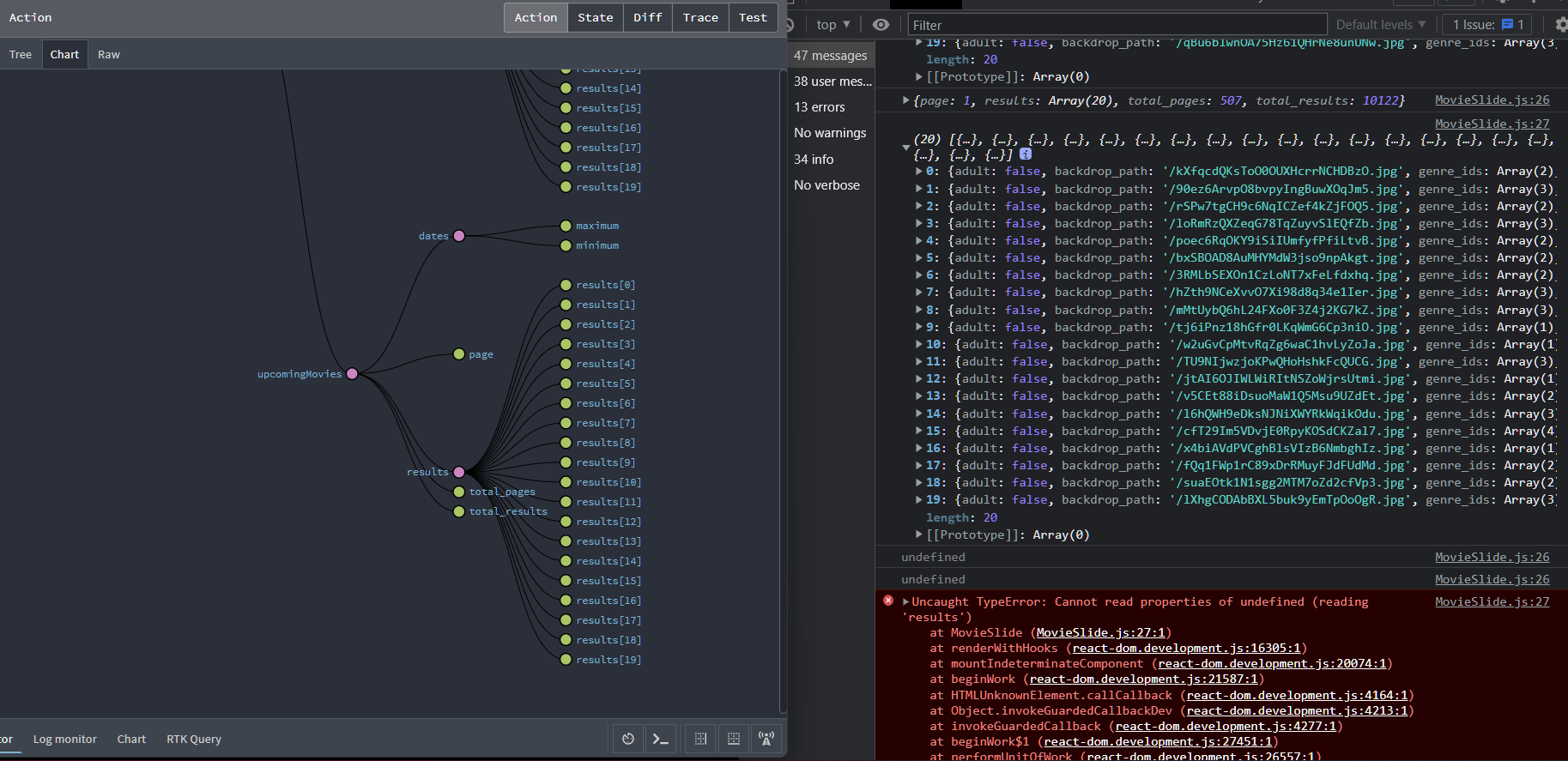1568x761 pixels.
Task: Dock the devtools panel to the right
Action: pos(700,739)
